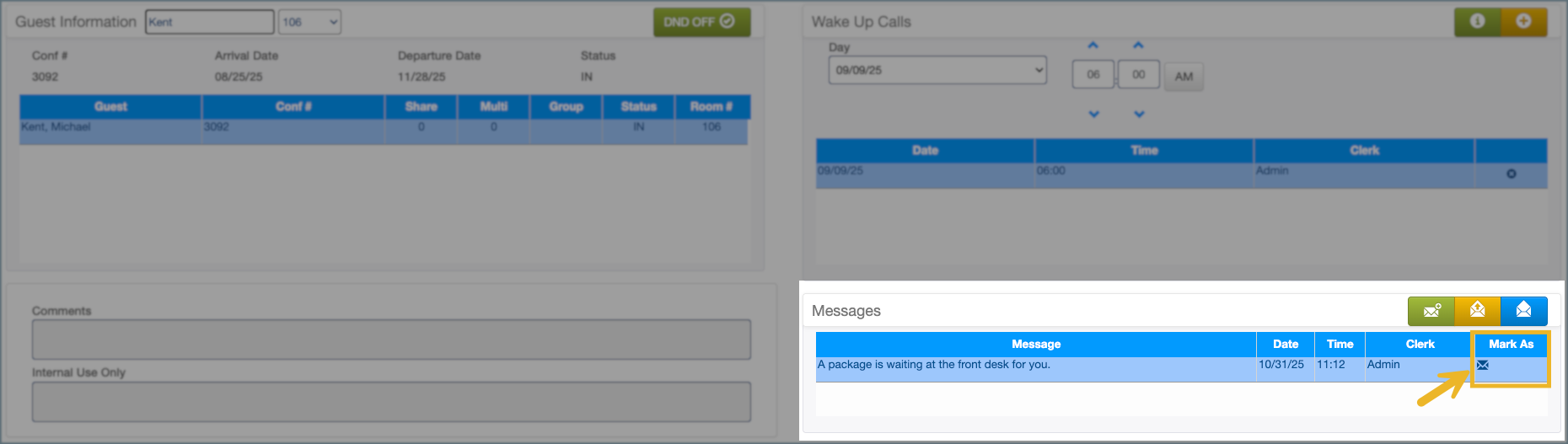Click the guest name search field
This screenshot has height=444, width=1568.
[x=210, y=22]
